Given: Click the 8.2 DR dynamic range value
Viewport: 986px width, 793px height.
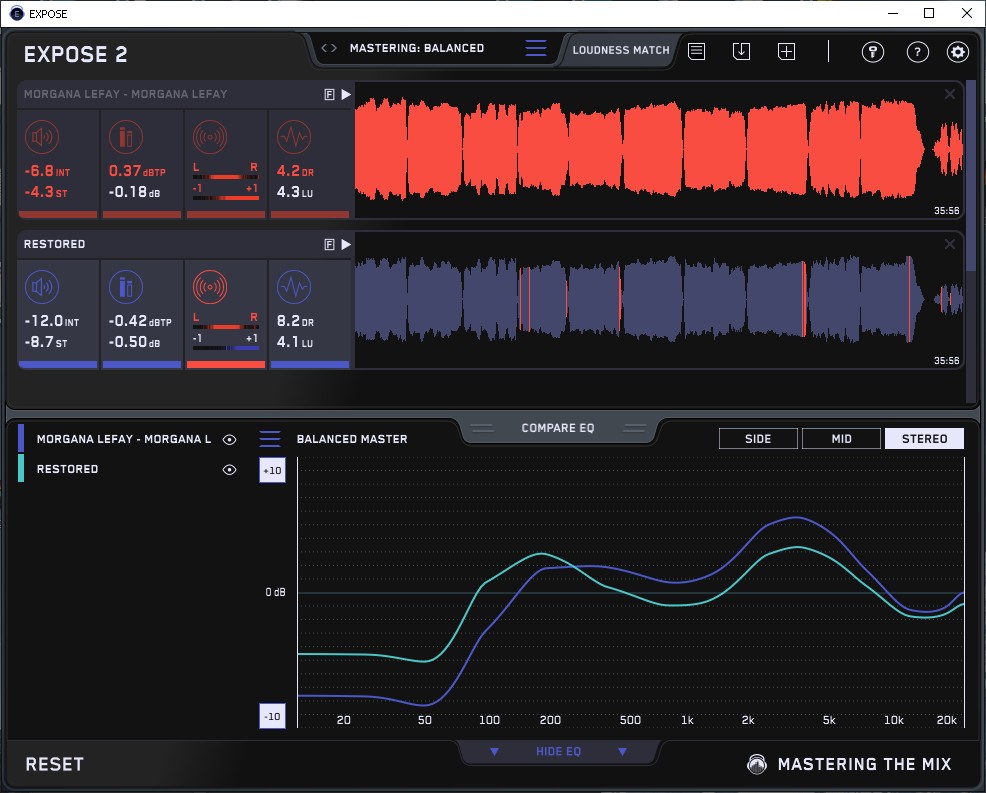Looking at the screenshot, I should tap(295, 321).
